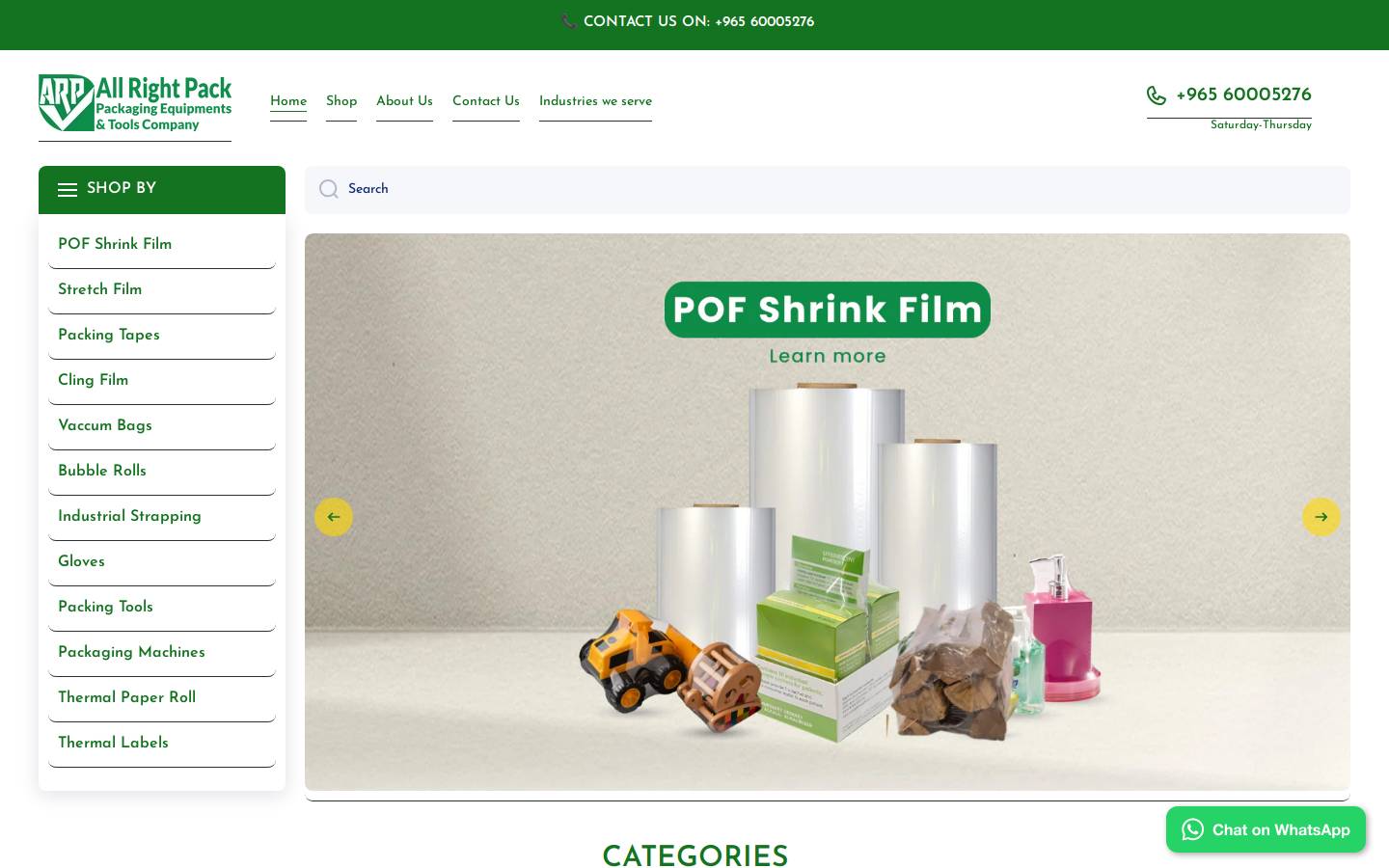This screenshot has height=868, width=1389.
Task: Focus the Search input field
Action: [828, 189]
